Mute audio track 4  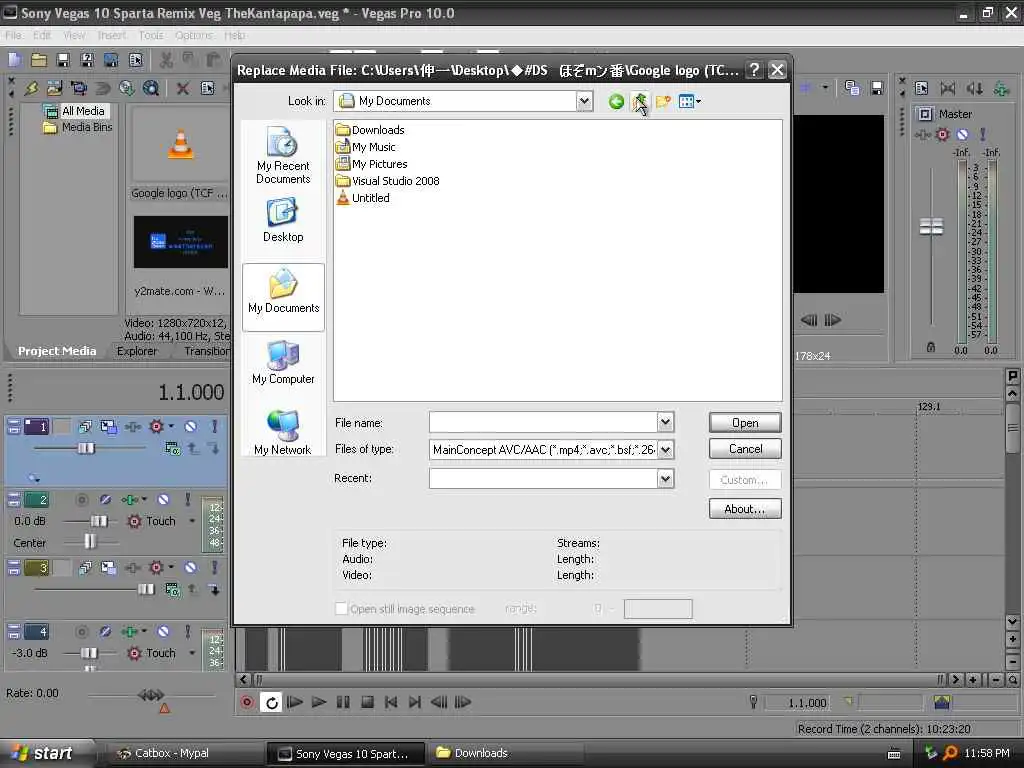[163, 632]
